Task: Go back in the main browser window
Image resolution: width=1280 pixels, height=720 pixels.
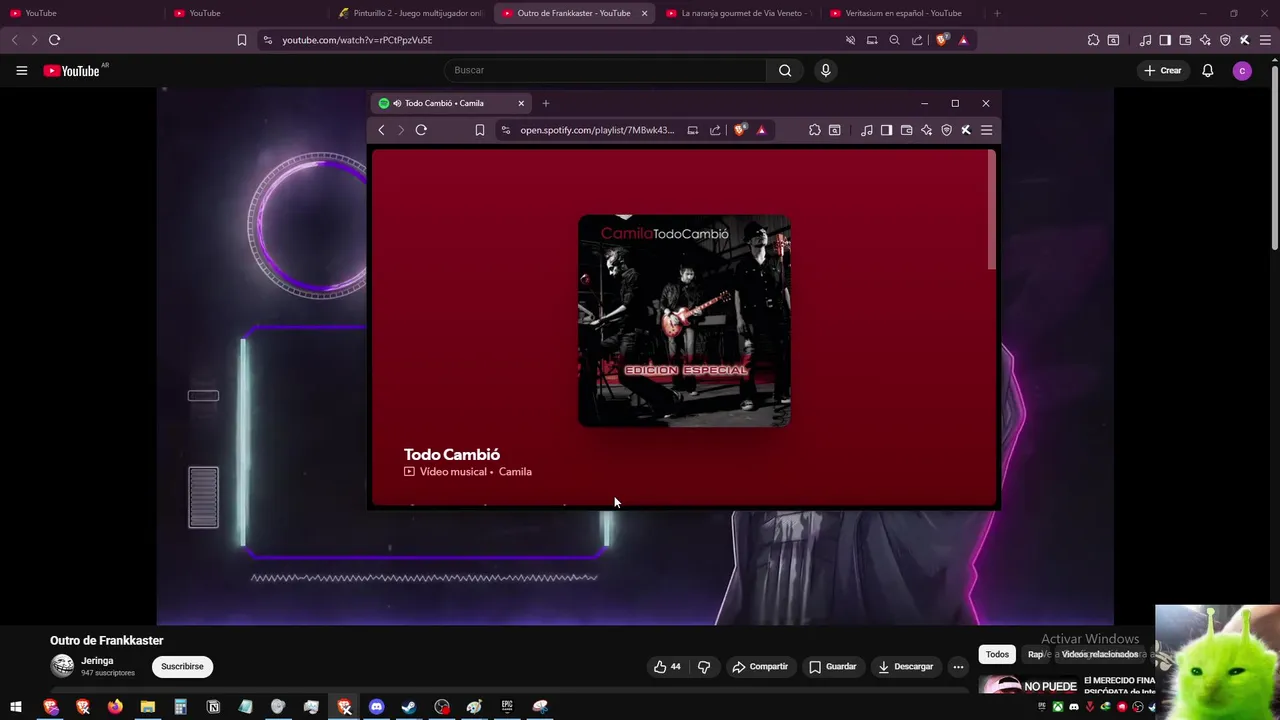Action: 14,40
